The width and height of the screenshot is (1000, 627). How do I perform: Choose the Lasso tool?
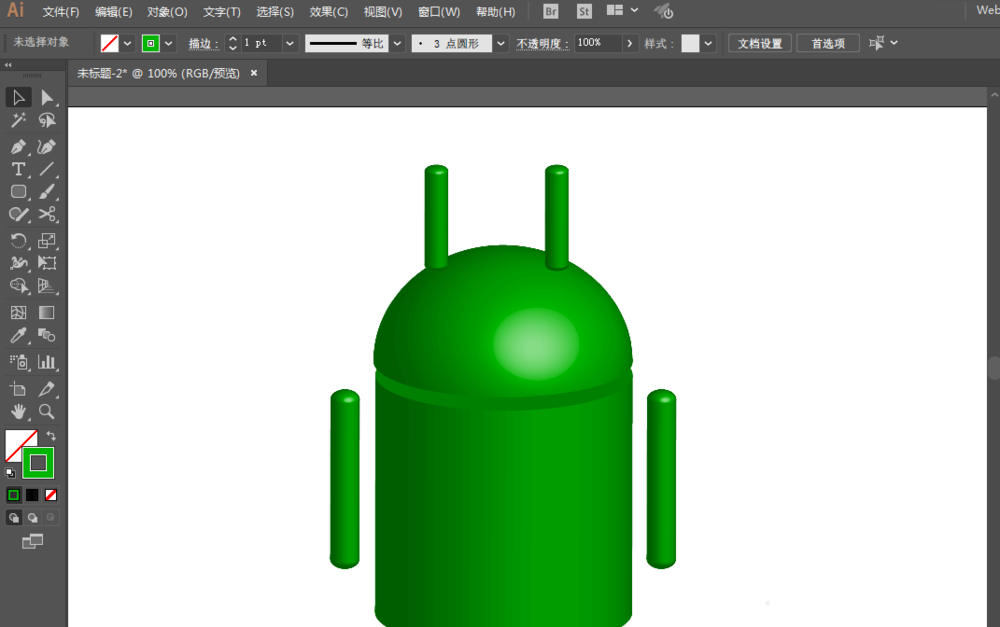(47, 121)
